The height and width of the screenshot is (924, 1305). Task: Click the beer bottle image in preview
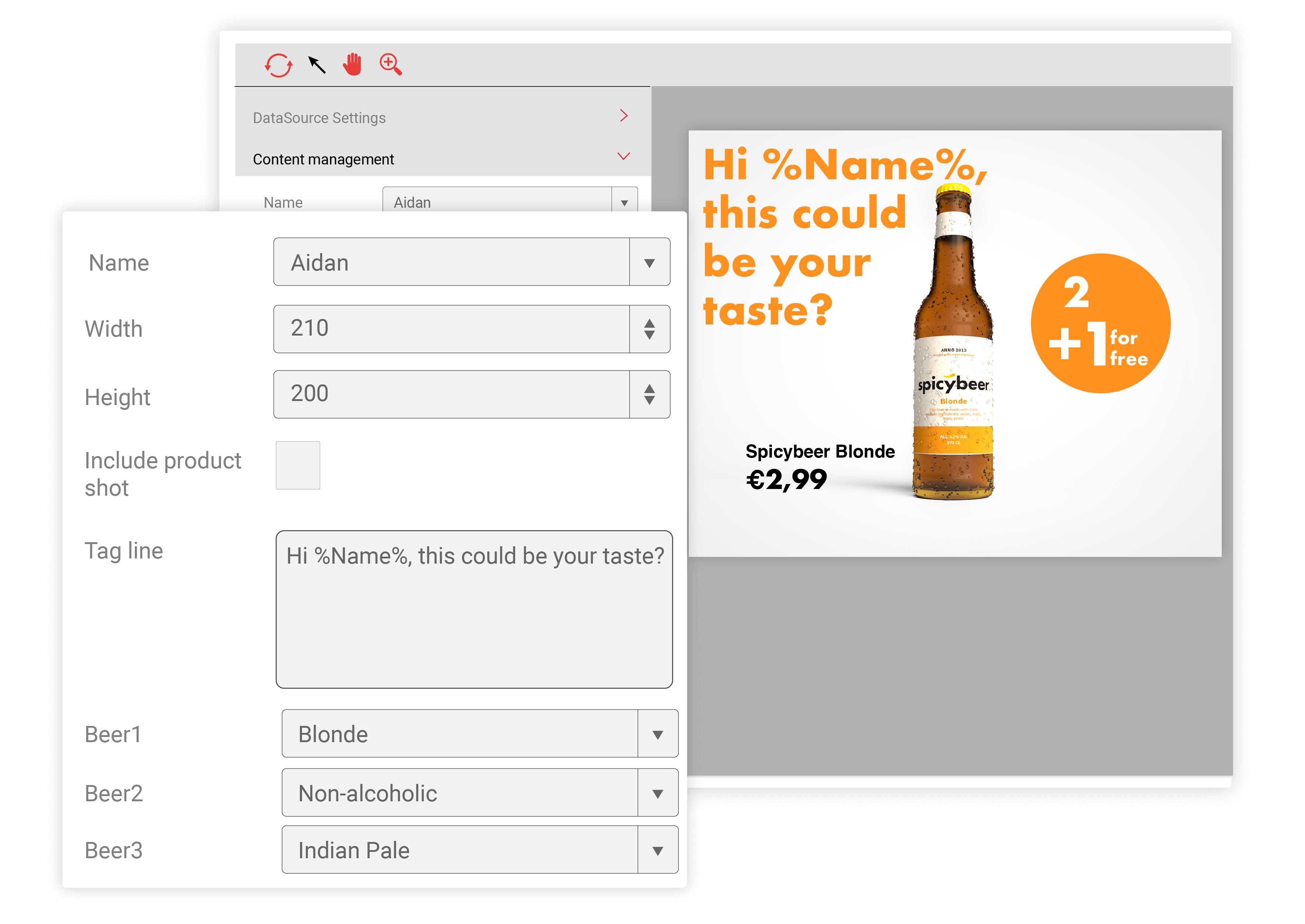(x=954, y=342)
